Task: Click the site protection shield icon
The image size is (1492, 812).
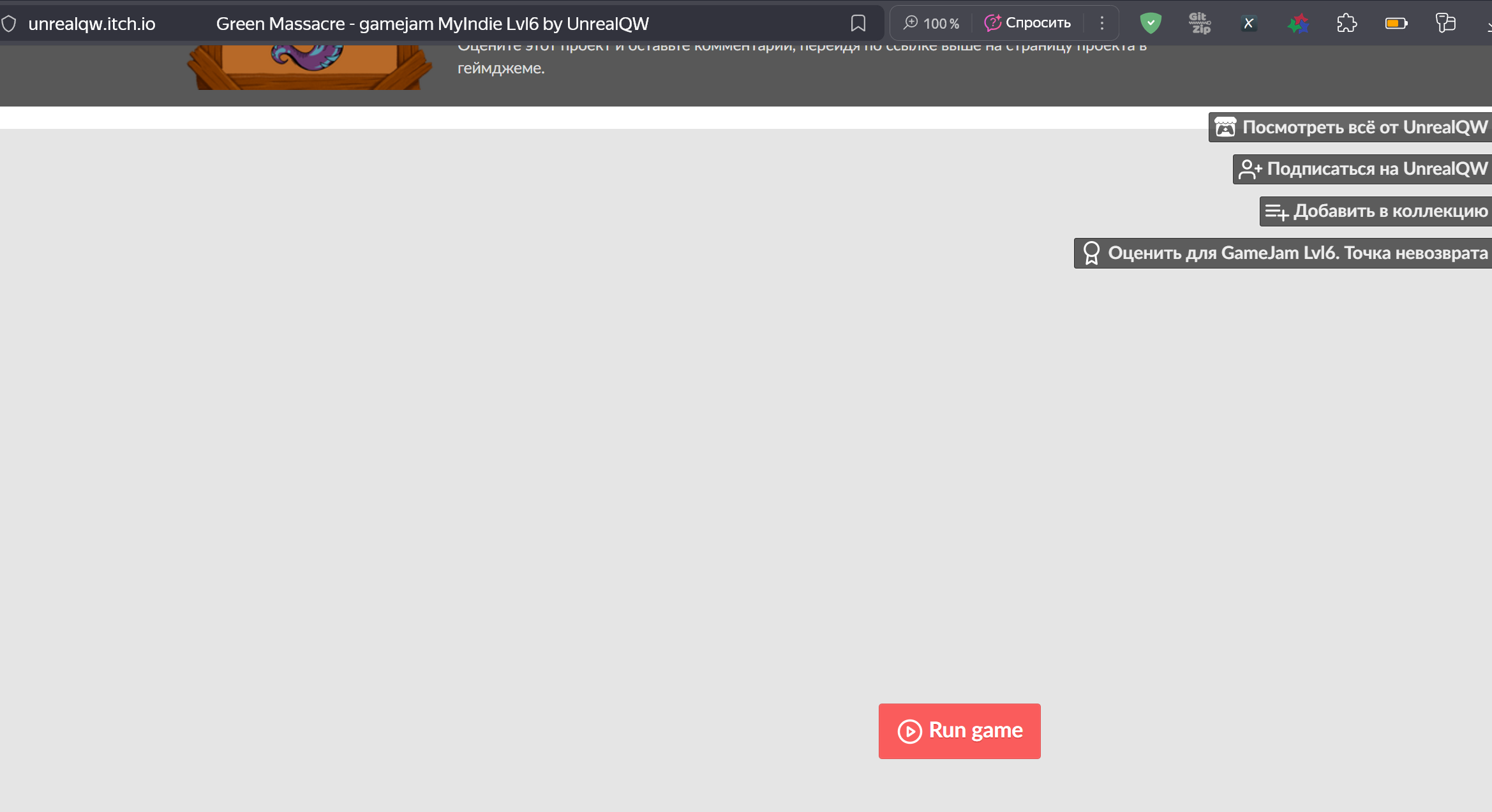Action: (x=9, y=24)
